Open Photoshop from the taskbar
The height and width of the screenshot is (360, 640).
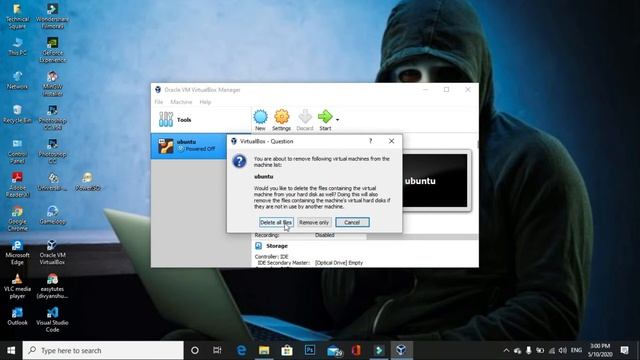[310, 350]
